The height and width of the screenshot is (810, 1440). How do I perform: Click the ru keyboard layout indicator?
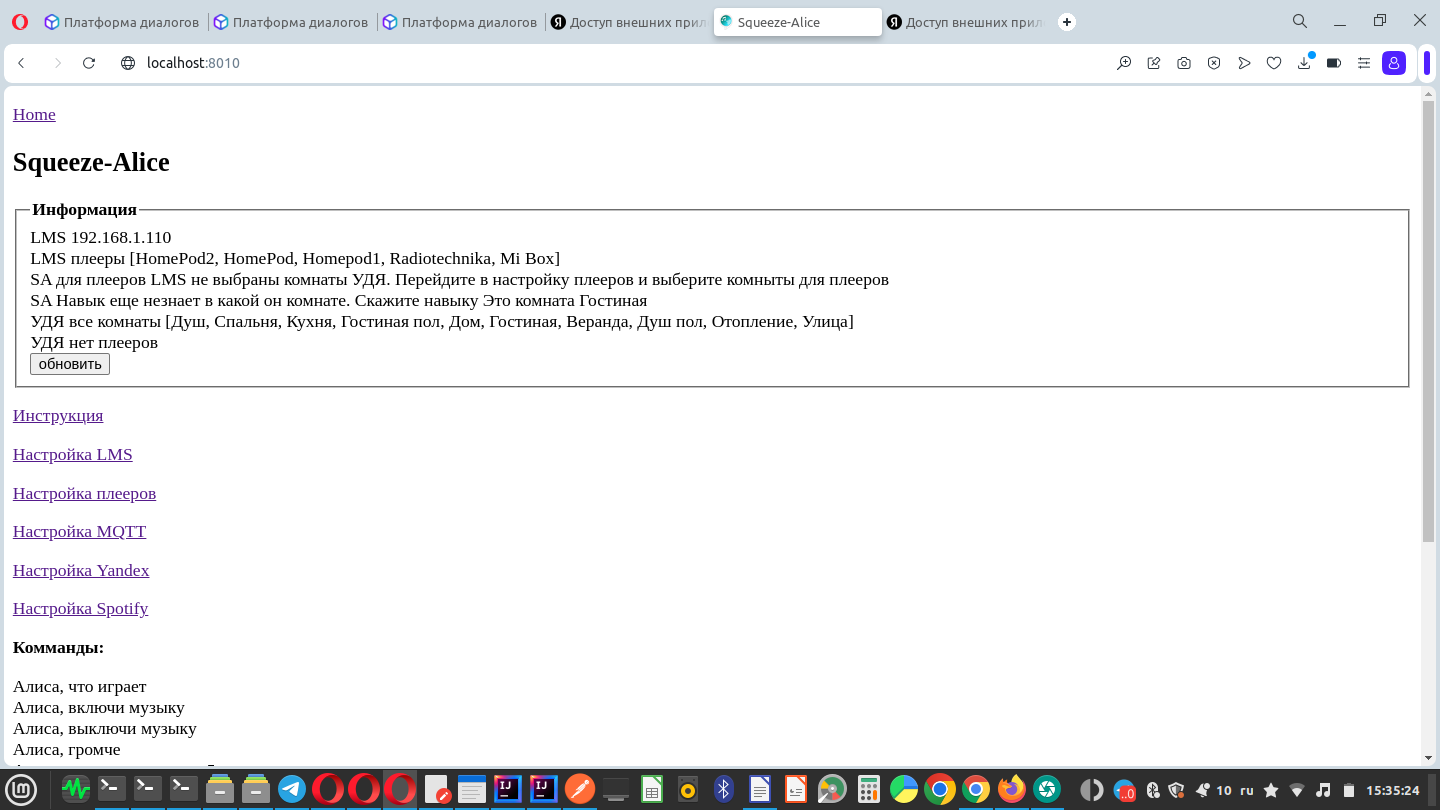tap(1247, 790)
